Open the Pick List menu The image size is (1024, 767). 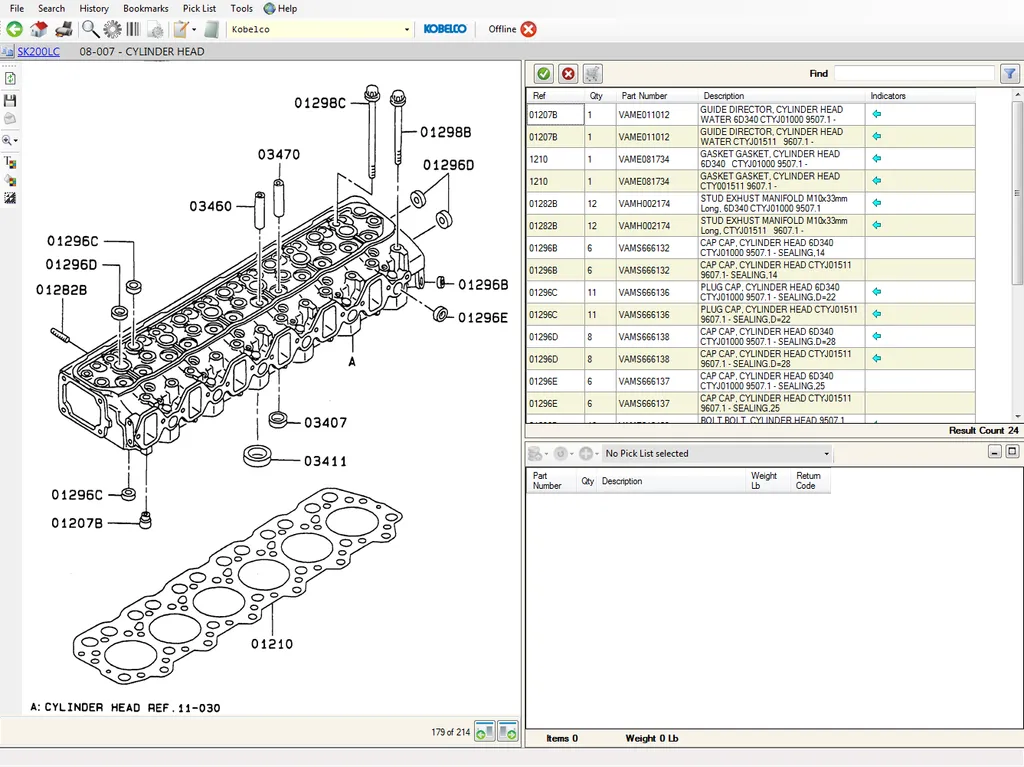(x=199, y=8)
